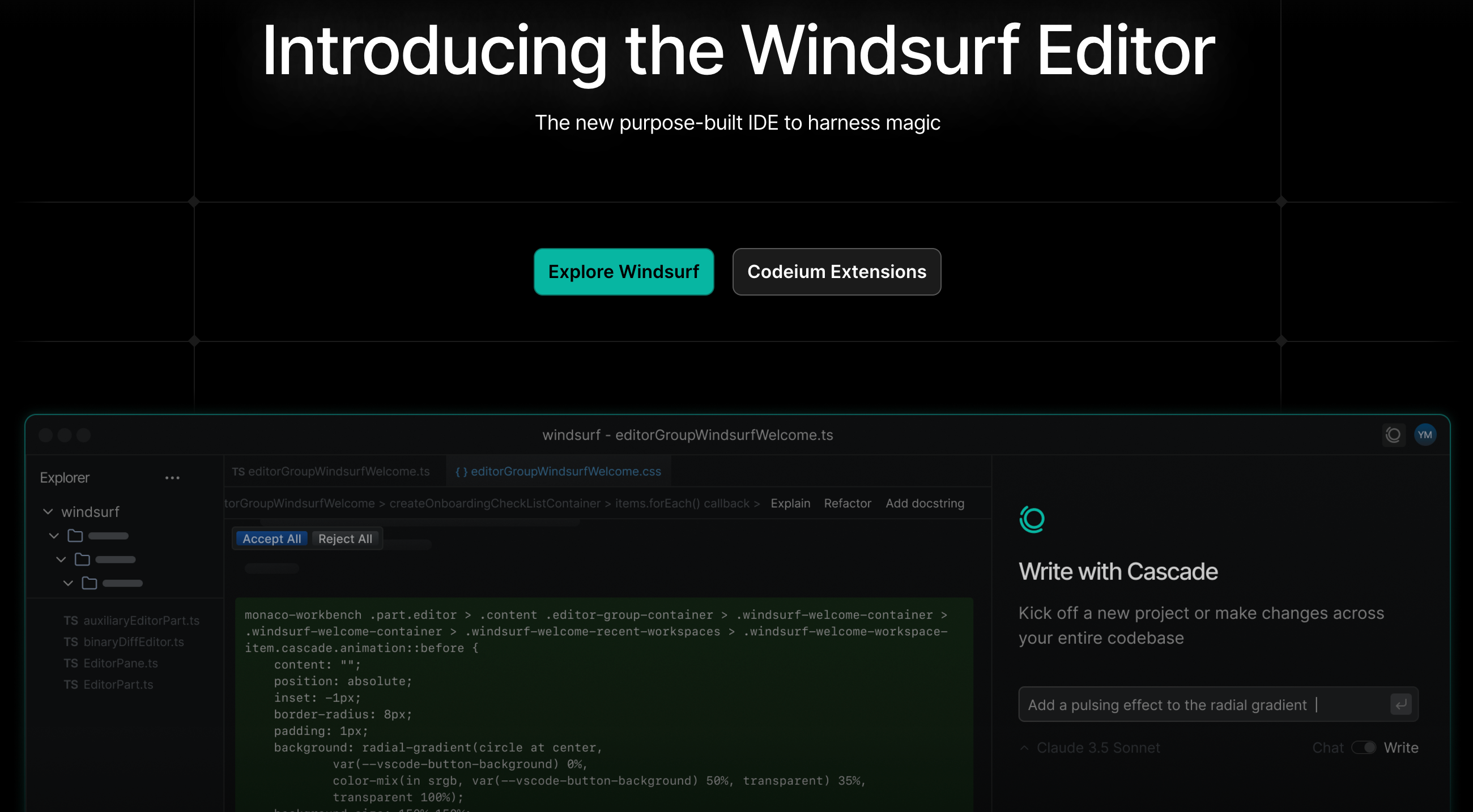This screenshot has height=812, width=1473.
Task: Click Add docstring action
Action: [x=925, y=503]
